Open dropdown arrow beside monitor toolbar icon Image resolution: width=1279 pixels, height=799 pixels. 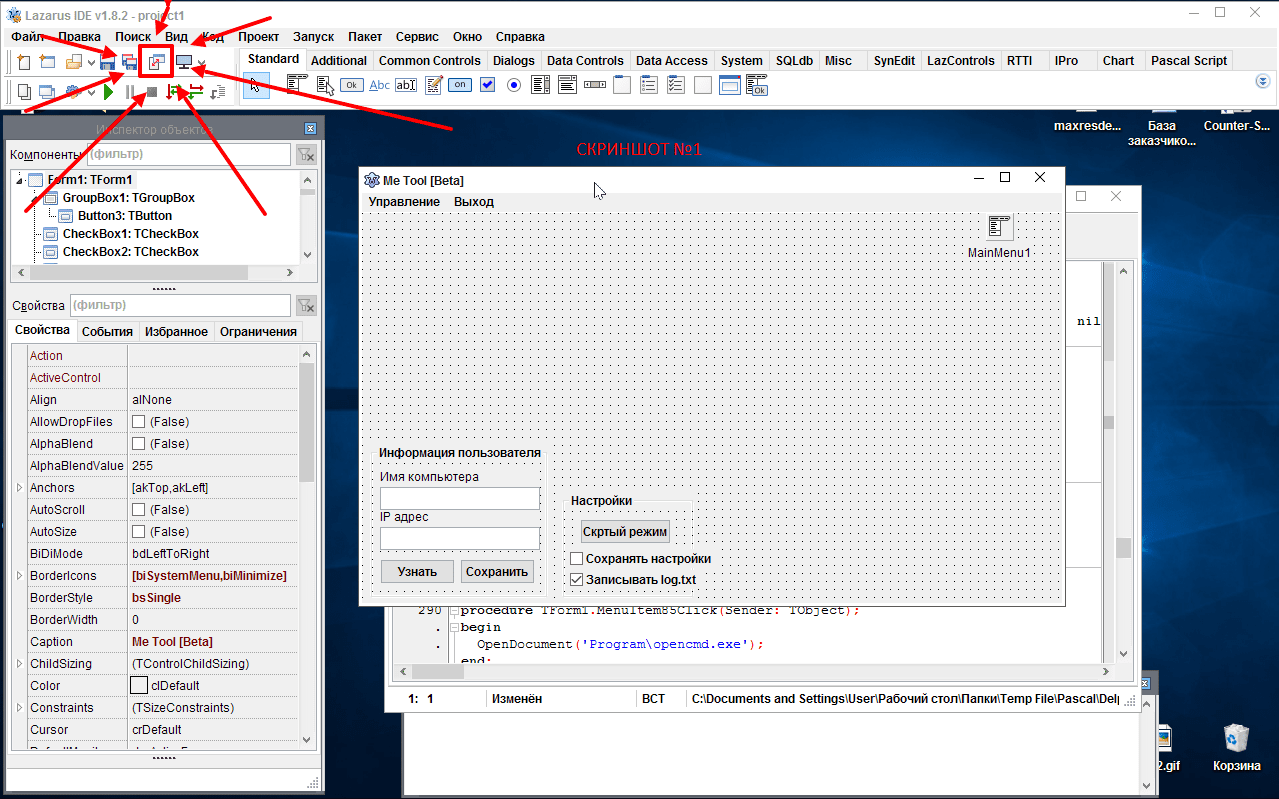click(202, 63)
